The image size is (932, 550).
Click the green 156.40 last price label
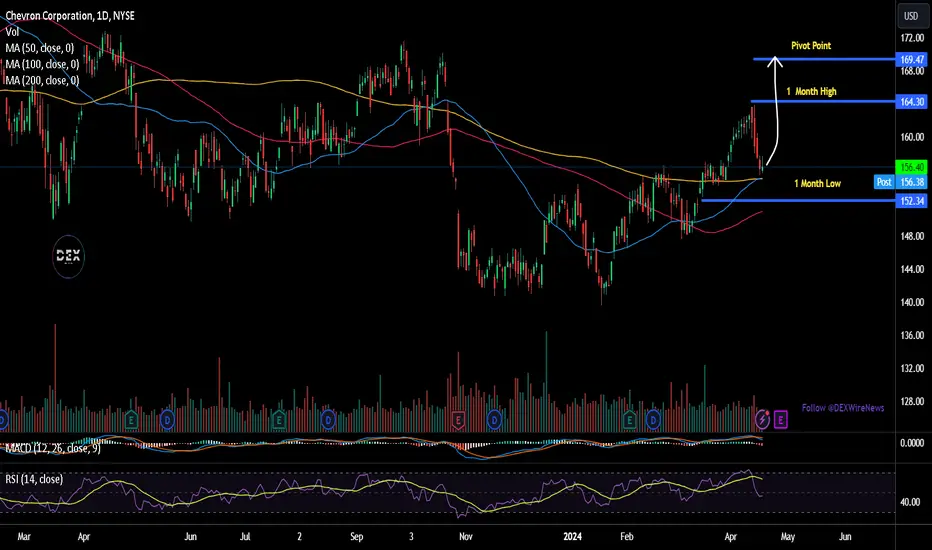[912, 167]
